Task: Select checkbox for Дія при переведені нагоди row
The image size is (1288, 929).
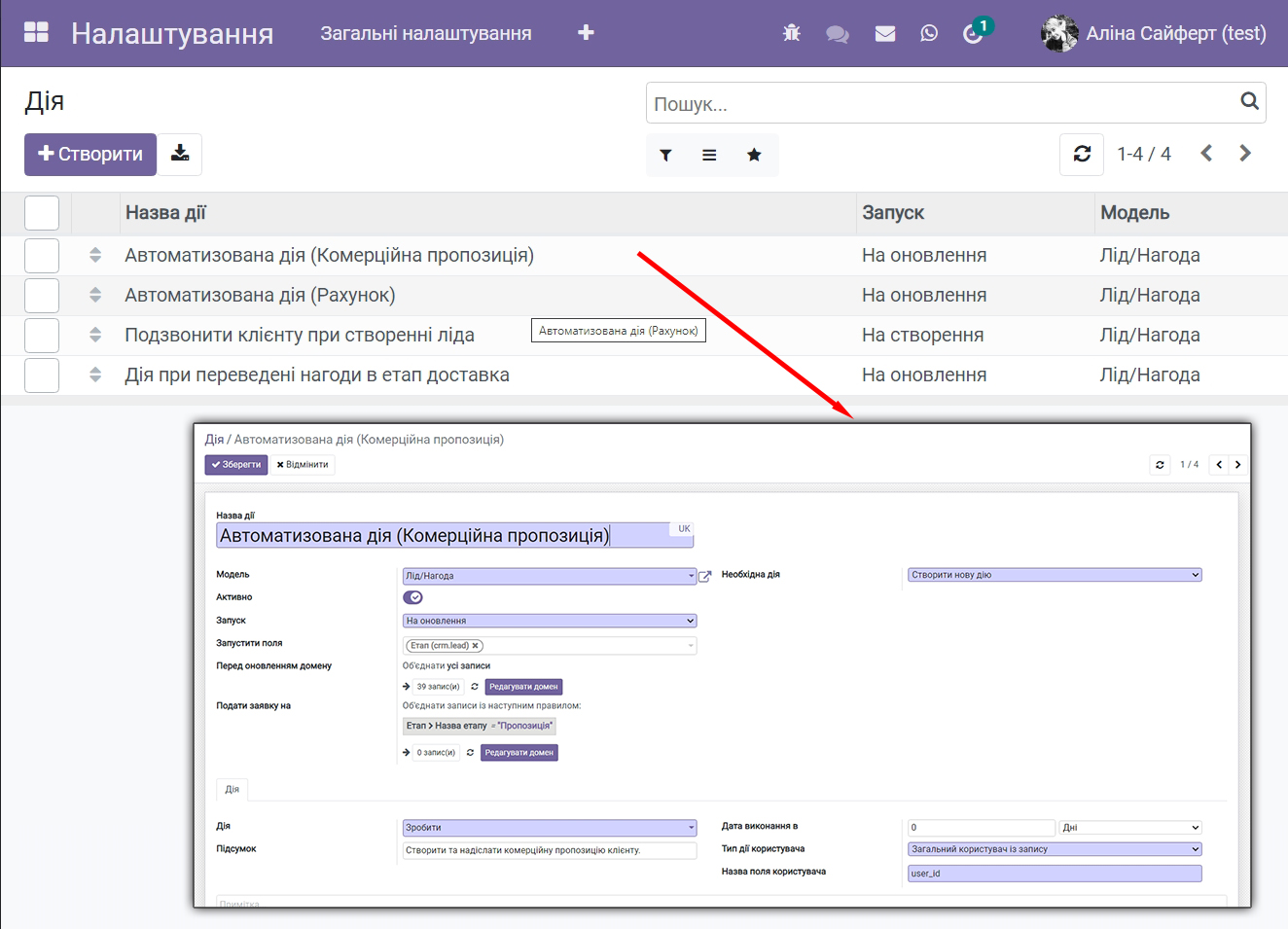Action: (42, 375)
